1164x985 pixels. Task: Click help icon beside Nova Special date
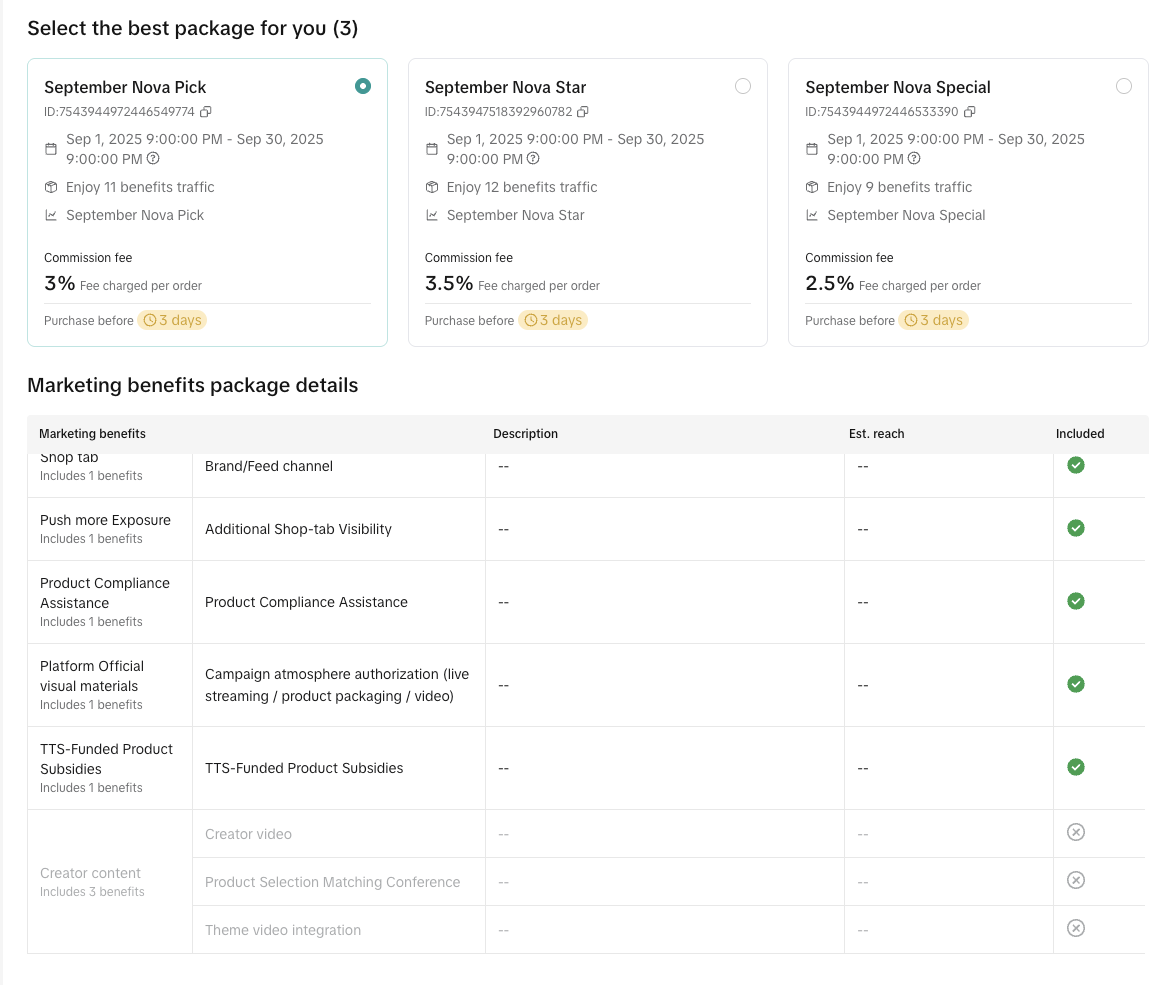(914, 159)
